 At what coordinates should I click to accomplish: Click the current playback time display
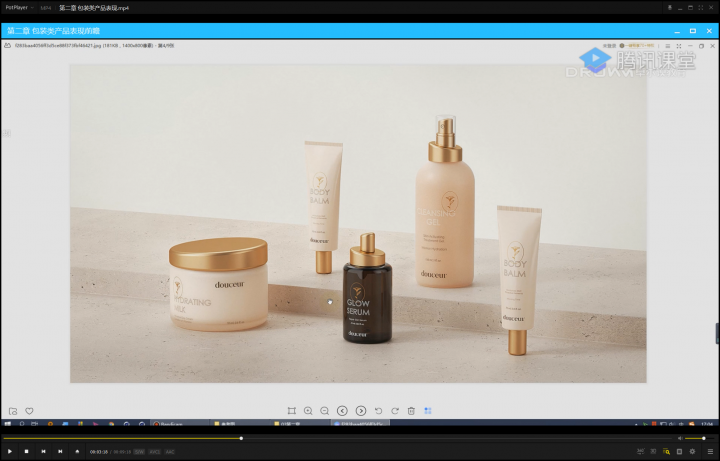coord(99,452)
